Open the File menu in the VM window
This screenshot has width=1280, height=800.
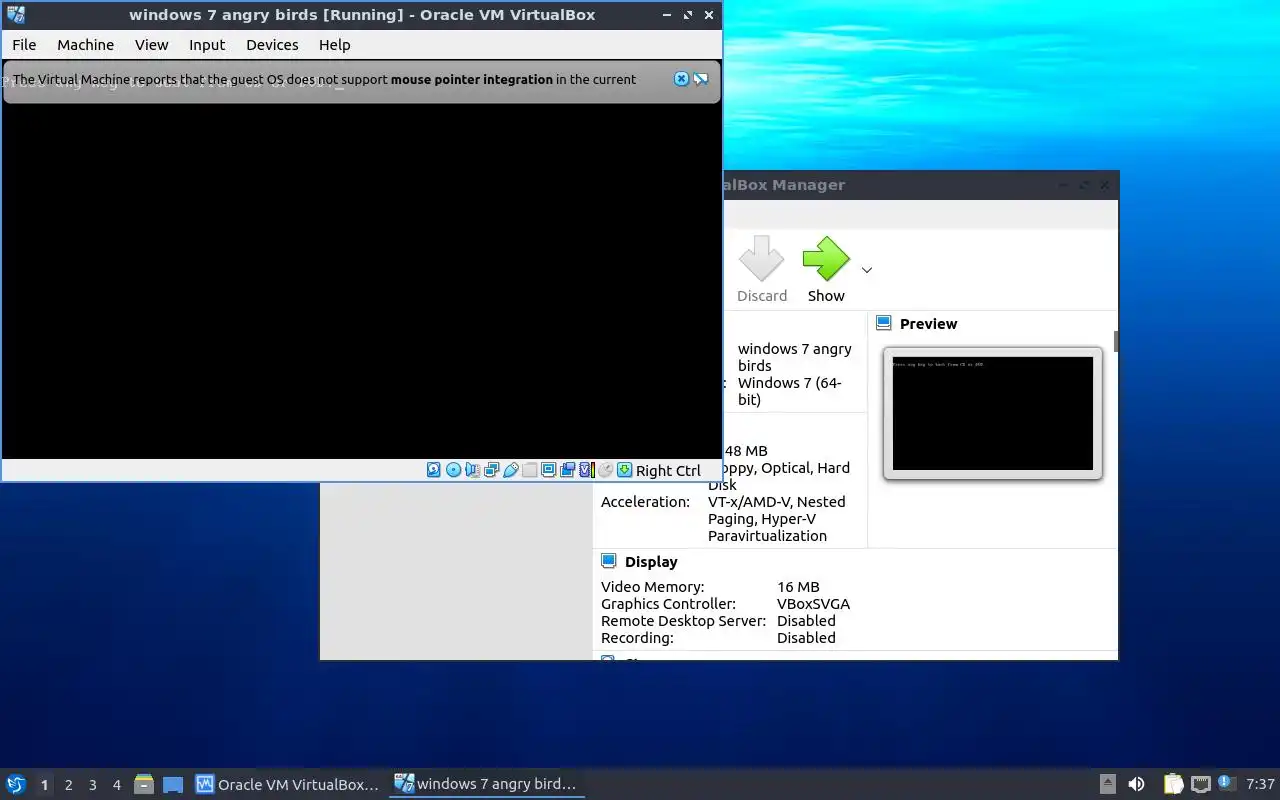click(24, 45)
